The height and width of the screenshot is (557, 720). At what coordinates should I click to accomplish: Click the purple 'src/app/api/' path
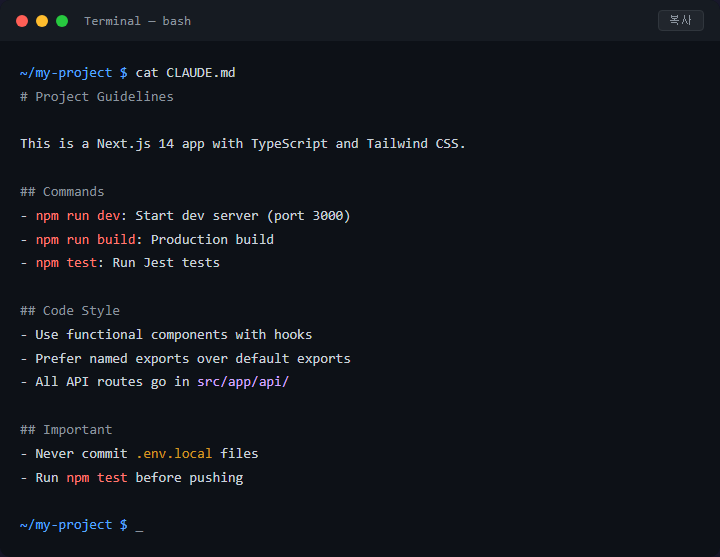coord(243,382)
